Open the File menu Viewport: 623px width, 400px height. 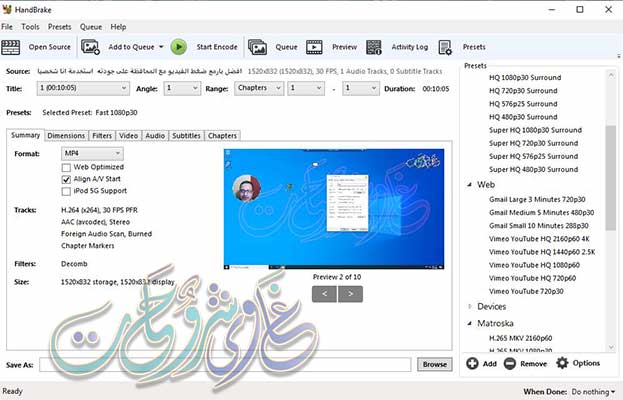(x=7, y=27)
